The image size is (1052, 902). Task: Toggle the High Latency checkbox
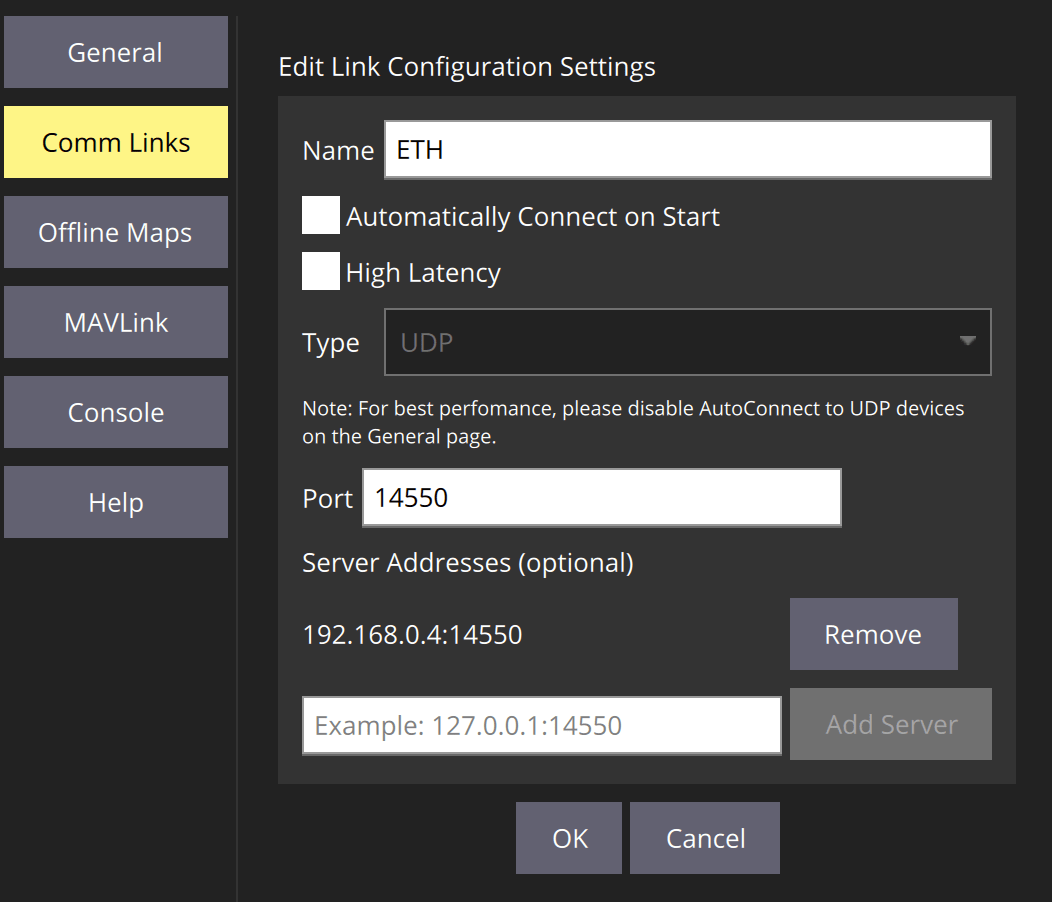point(320,271)
